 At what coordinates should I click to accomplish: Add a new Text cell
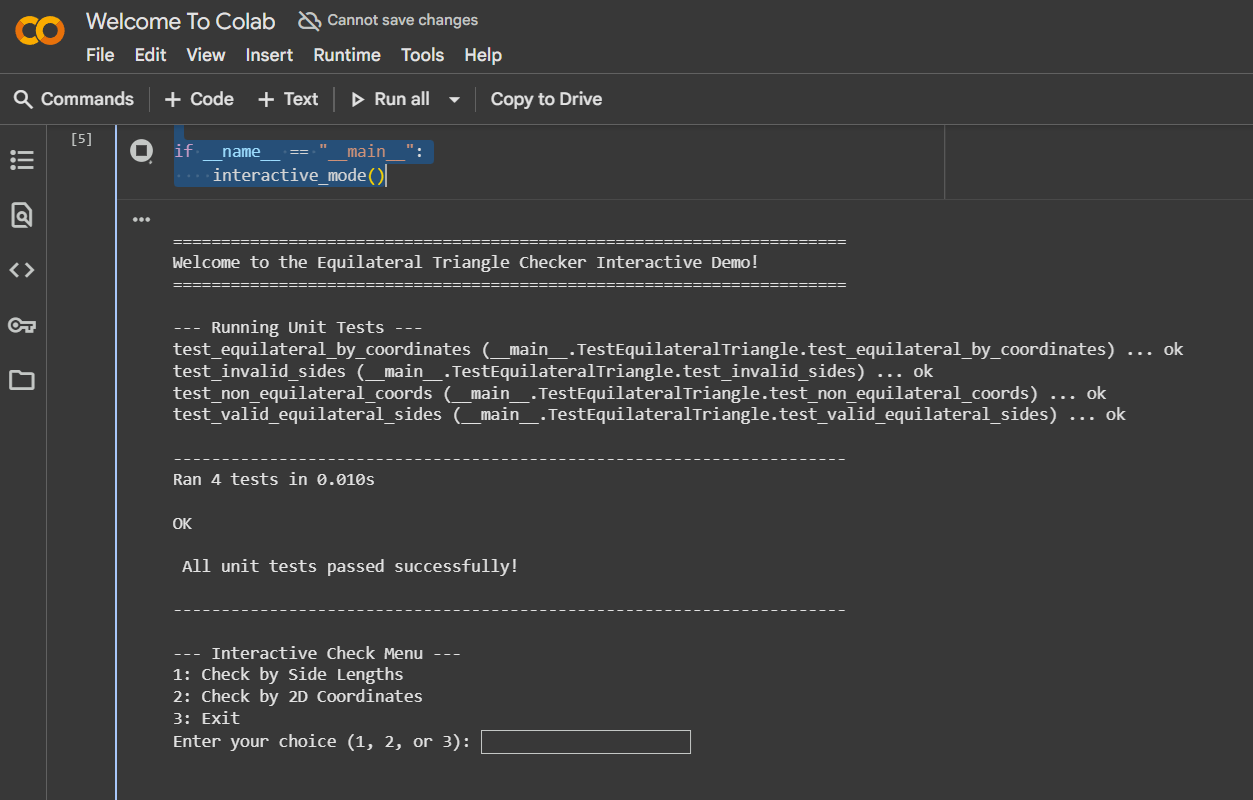[x=288, y=99]
